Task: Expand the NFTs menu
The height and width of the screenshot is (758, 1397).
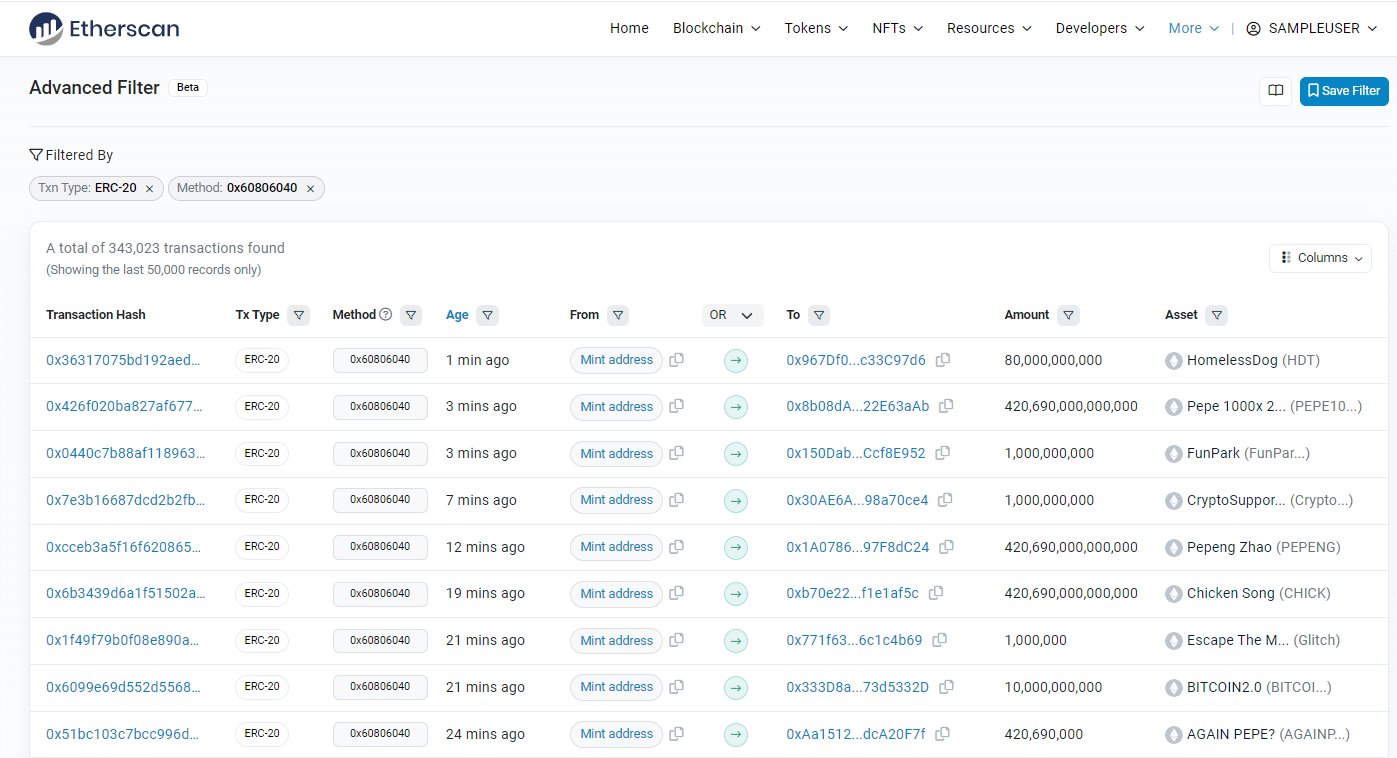Action: point(897,28)
